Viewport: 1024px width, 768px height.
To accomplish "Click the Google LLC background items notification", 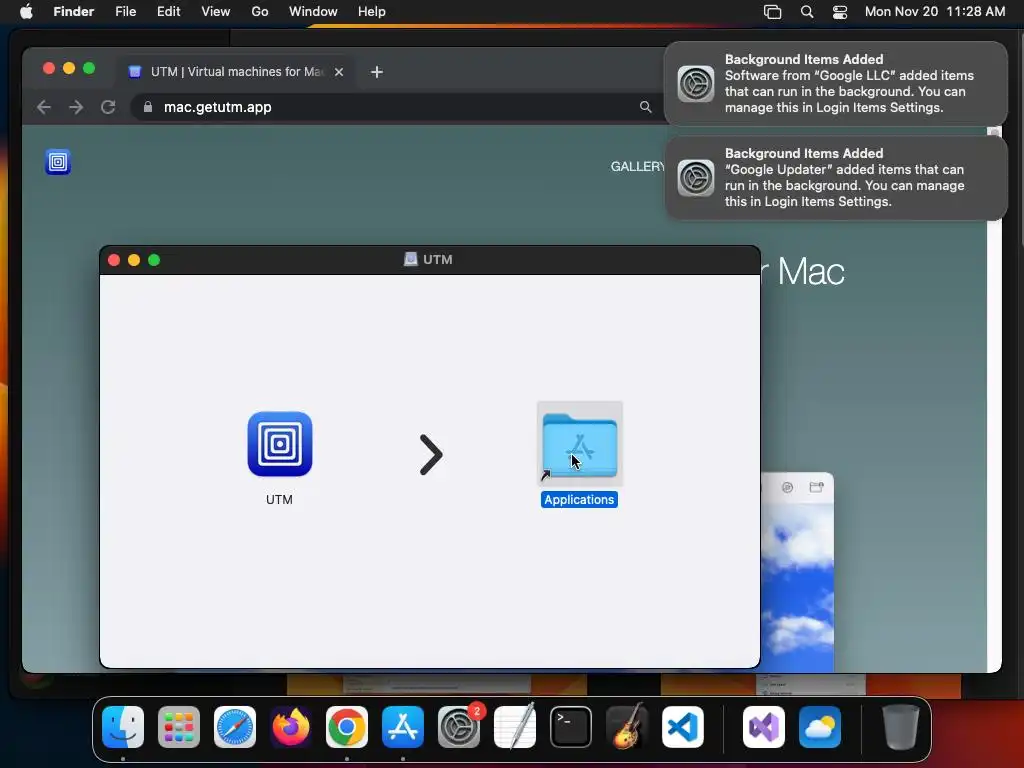I will coord(836,84).
